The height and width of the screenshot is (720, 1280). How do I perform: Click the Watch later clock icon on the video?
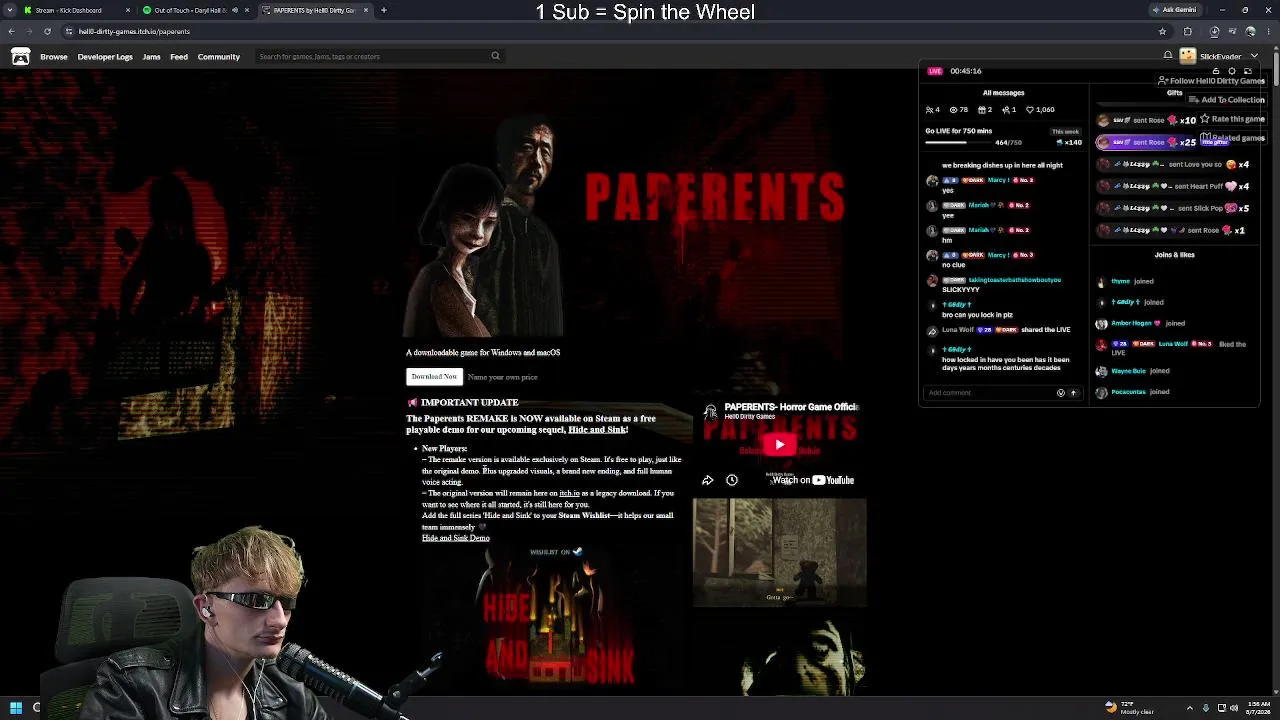(732, 480)
